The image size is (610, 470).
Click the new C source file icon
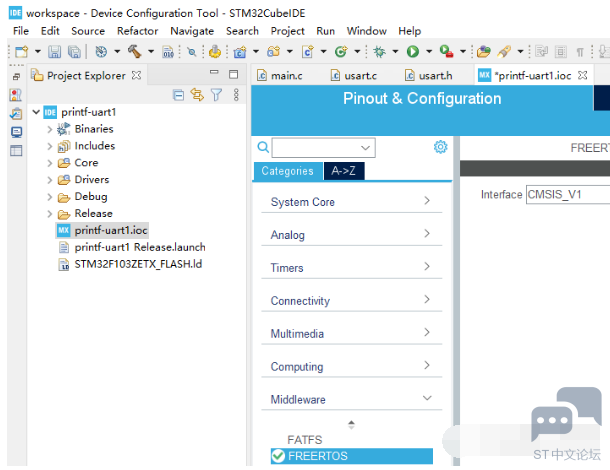[x=308, y=51]
